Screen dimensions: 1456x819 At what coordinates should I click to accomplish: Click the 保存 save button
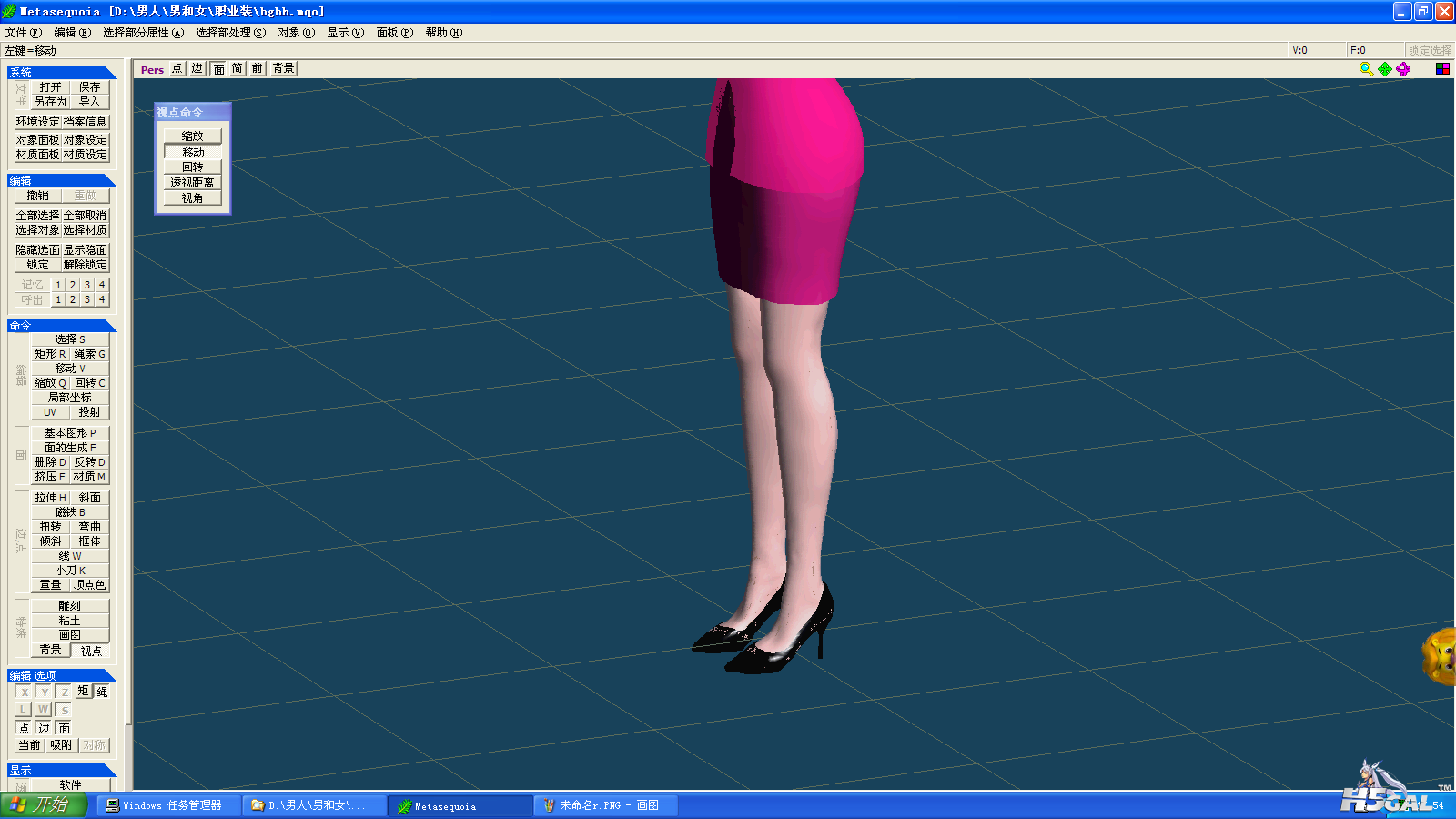point(89,87)
